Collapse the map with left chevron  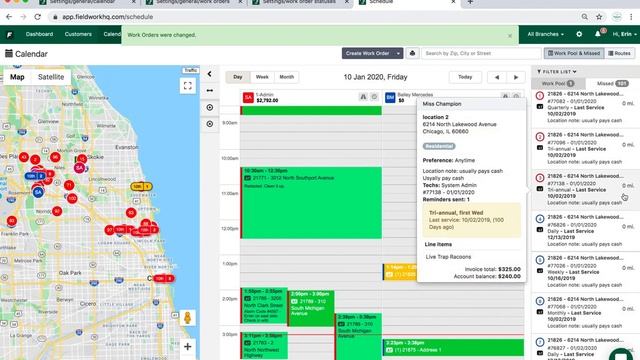tap(209, 74)
